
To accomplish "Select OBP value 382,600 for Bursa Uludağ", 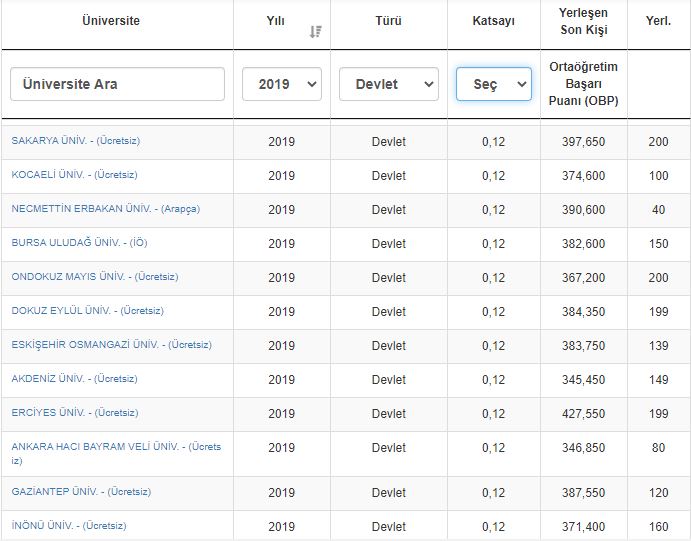I will click(x=583, y=244).
